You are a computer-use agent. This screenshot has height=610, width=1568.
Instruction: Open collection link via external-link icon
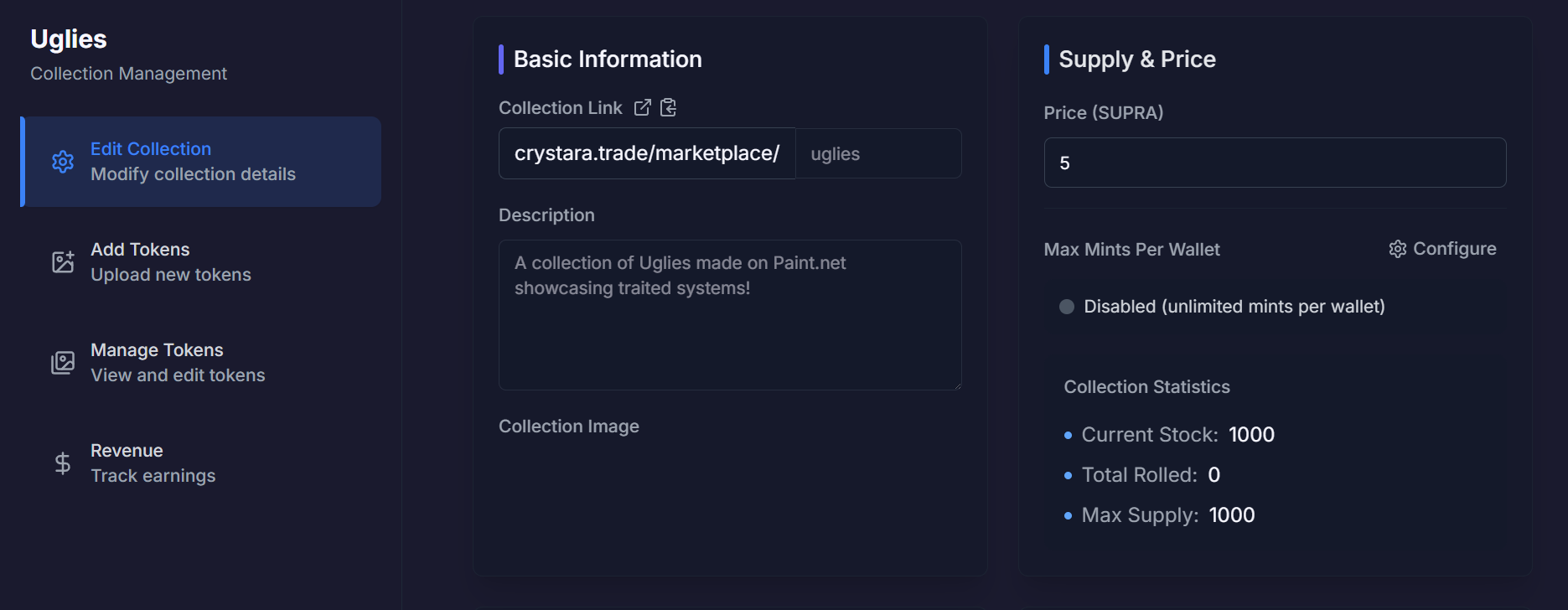tap(643, 107)
